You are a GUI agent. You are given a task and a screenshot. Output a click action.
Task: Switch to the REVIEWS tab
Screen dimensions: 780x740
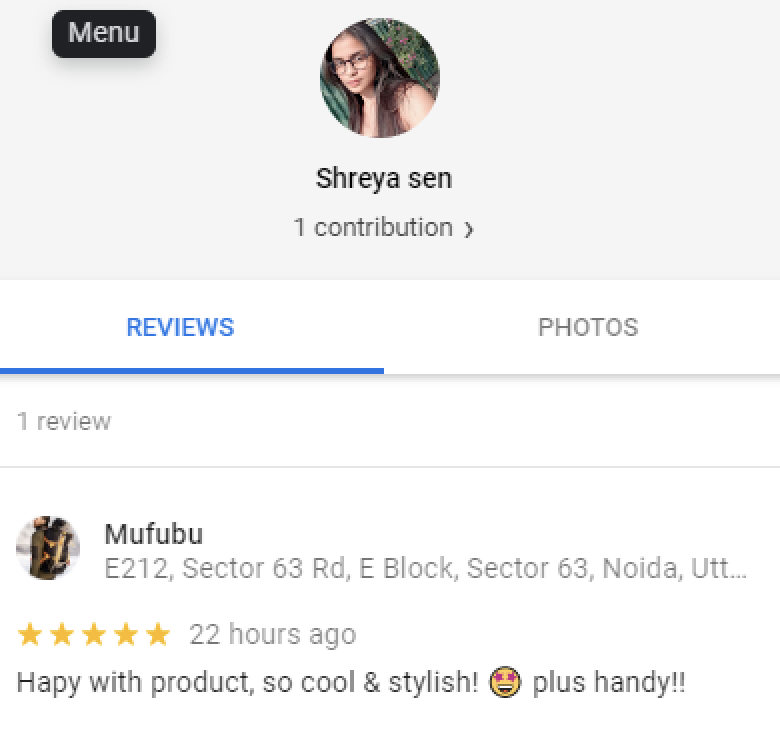click(x=180, y=327)
